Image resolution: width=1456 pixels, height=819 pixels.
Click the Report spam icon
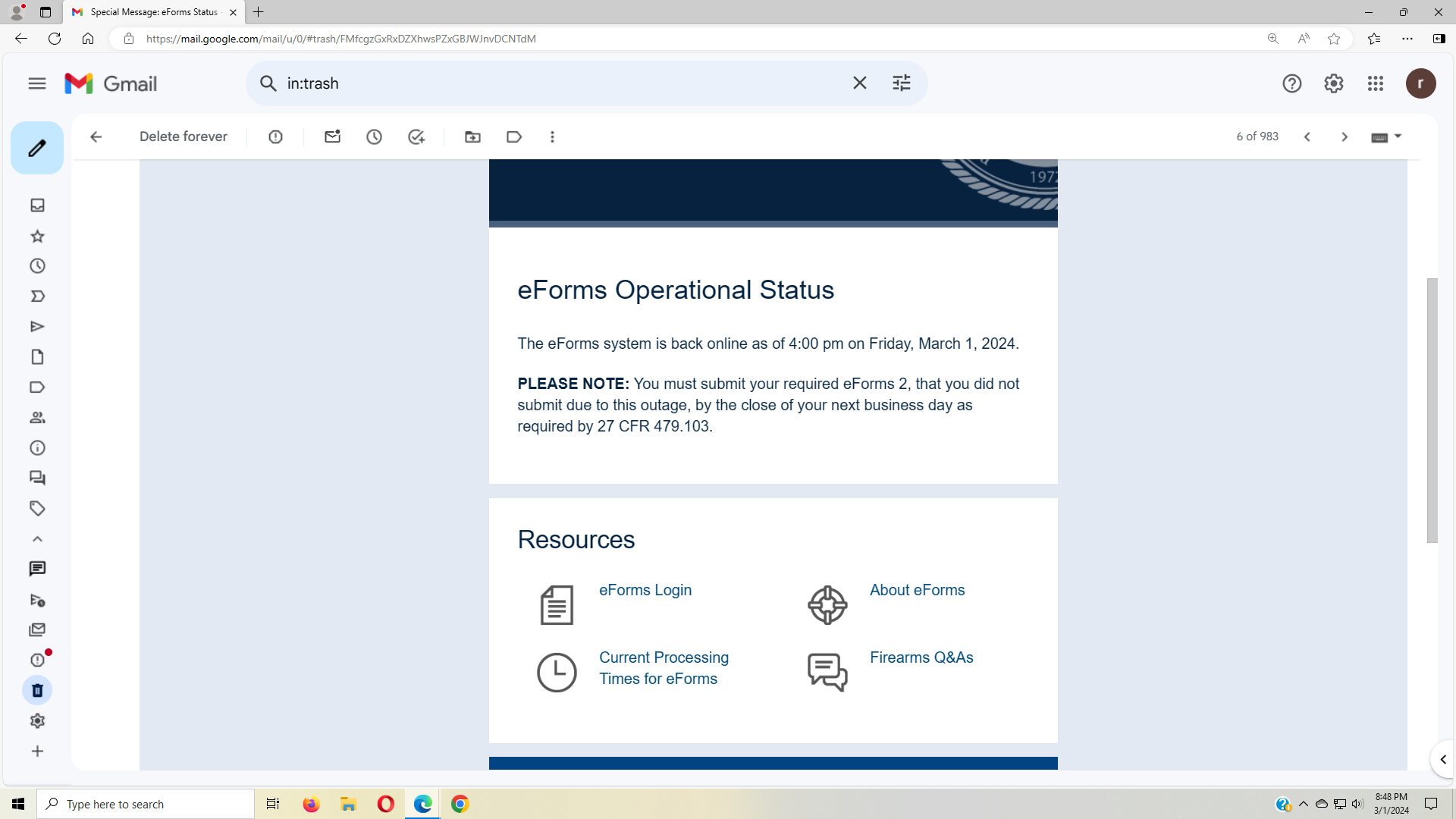coord(275,137)
